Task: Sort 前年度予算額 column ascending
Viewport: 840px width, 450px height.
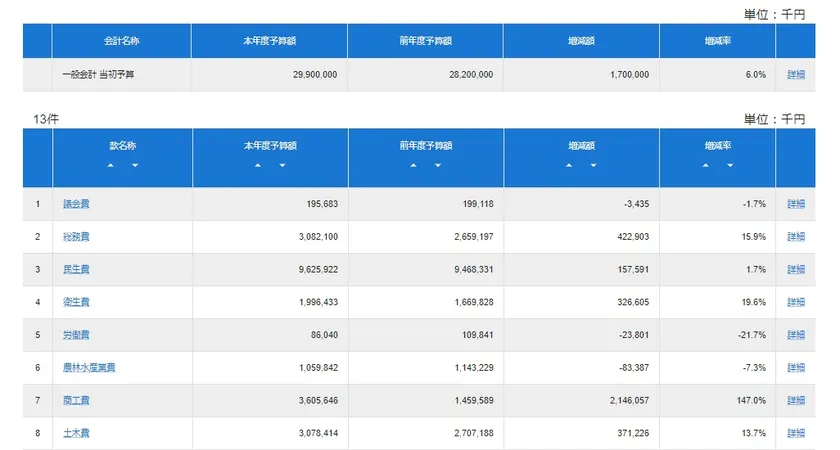Action: pyautogui.click(x=413, y=165)
